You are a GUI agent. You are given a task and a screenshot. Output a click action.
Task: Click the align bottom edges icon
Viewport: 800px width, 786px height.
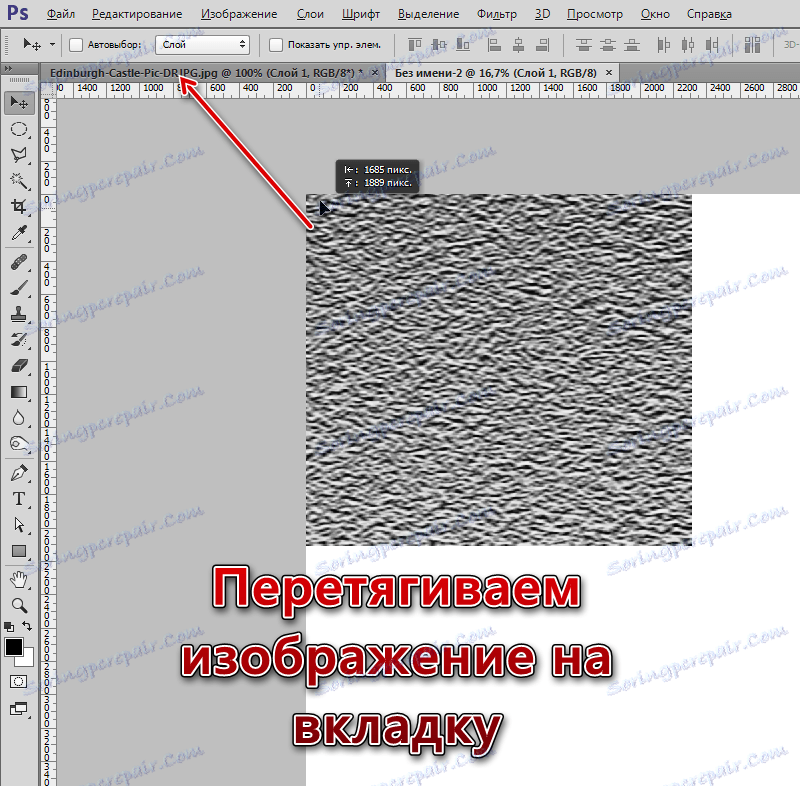463,45
